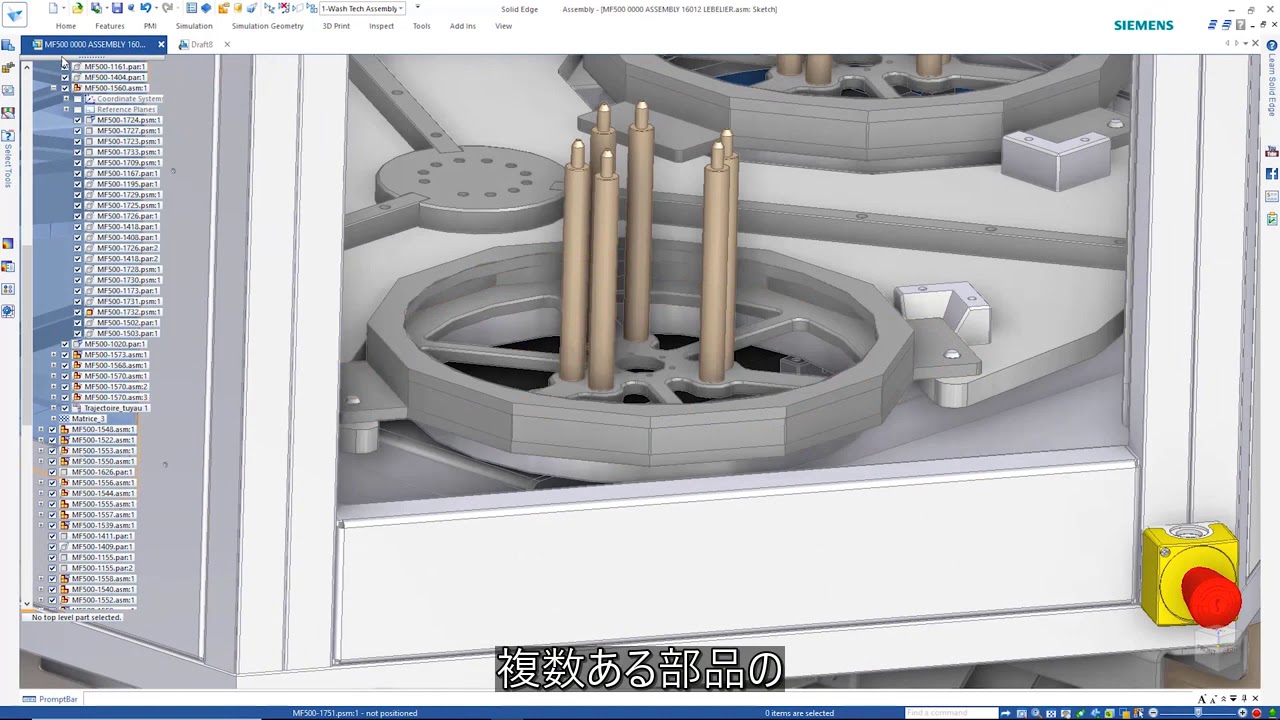1280x720 pixels.
Task: Click Select Tools sidebar question icon
Action: click(8, 135)
